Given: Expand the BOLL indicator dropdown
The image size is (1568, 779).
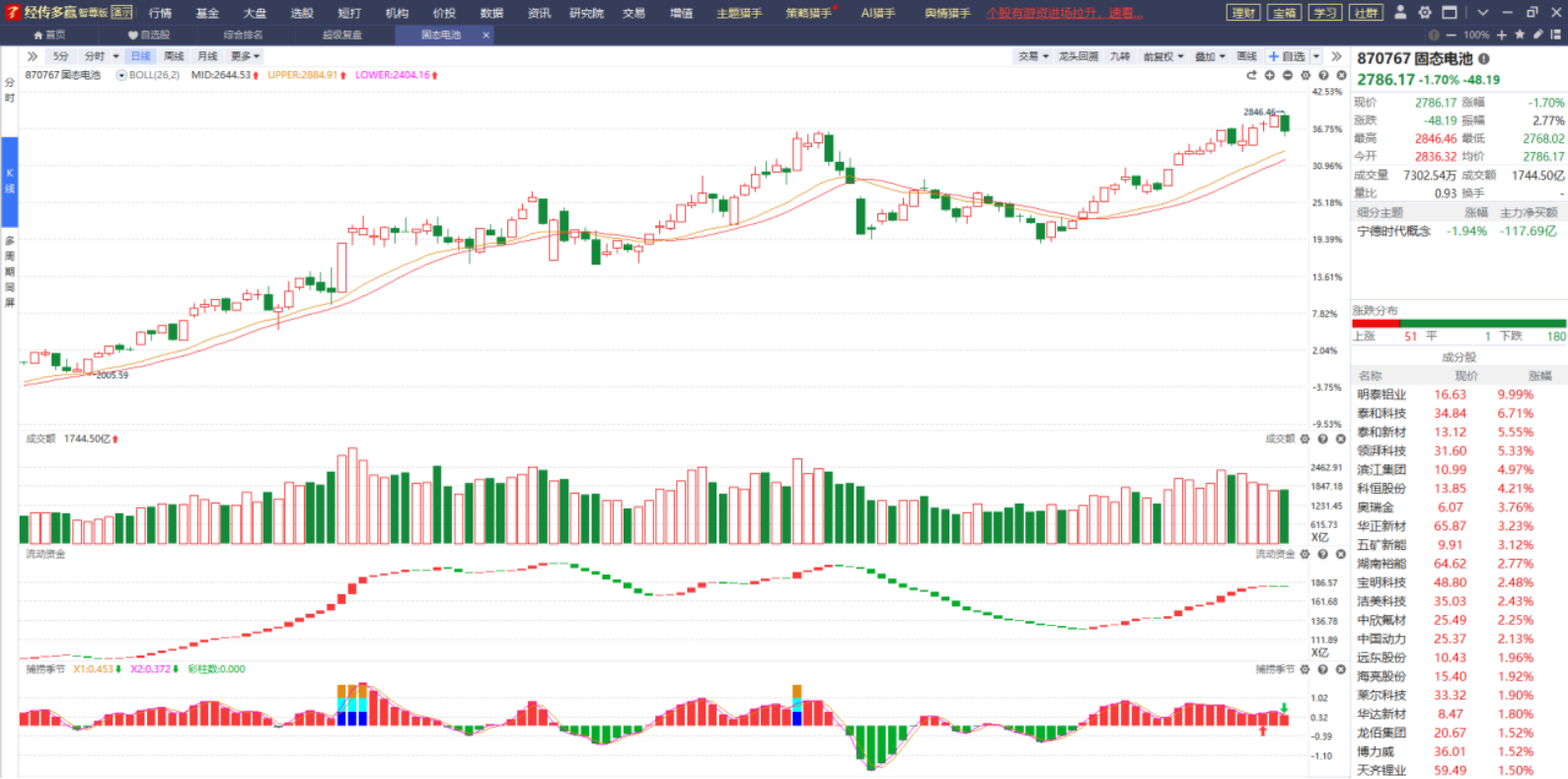Looking at the screenshot, I should pyautogui.click(x=121, y=75).
